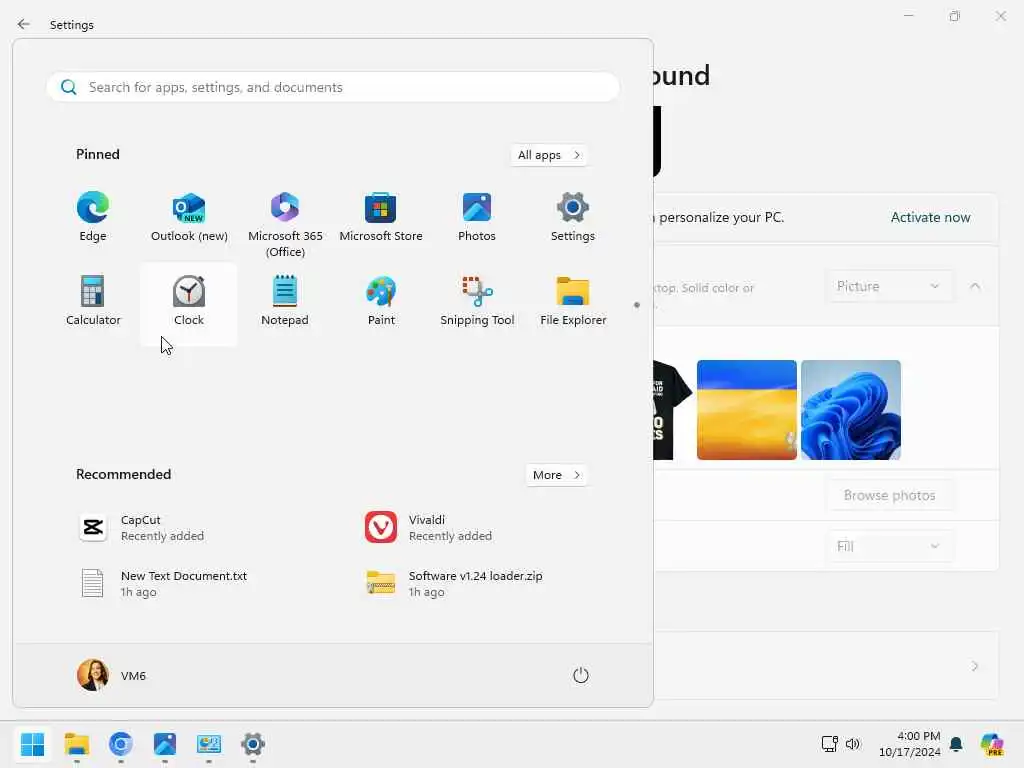The image size is (1024, 768).
Task: Click the Activate now link in Settings
Action: (930, 217)
